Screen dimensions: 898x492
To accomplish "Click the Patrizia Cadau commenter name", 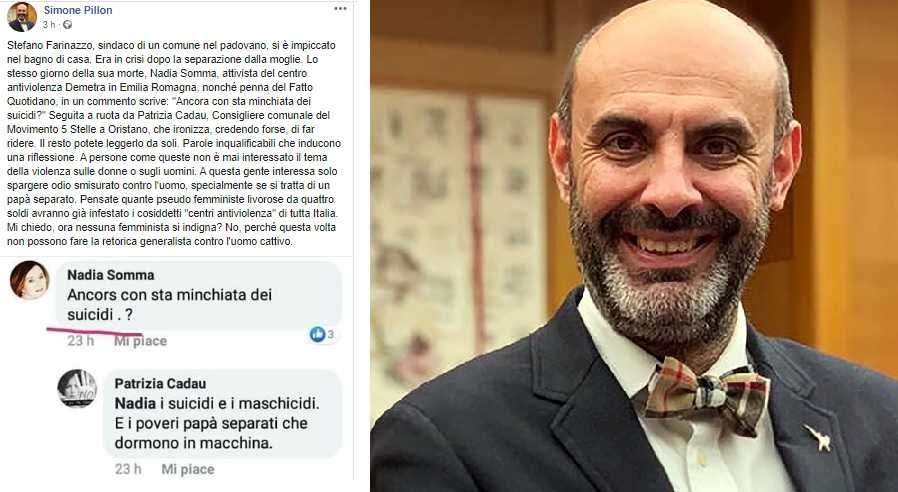I will 160,384.
